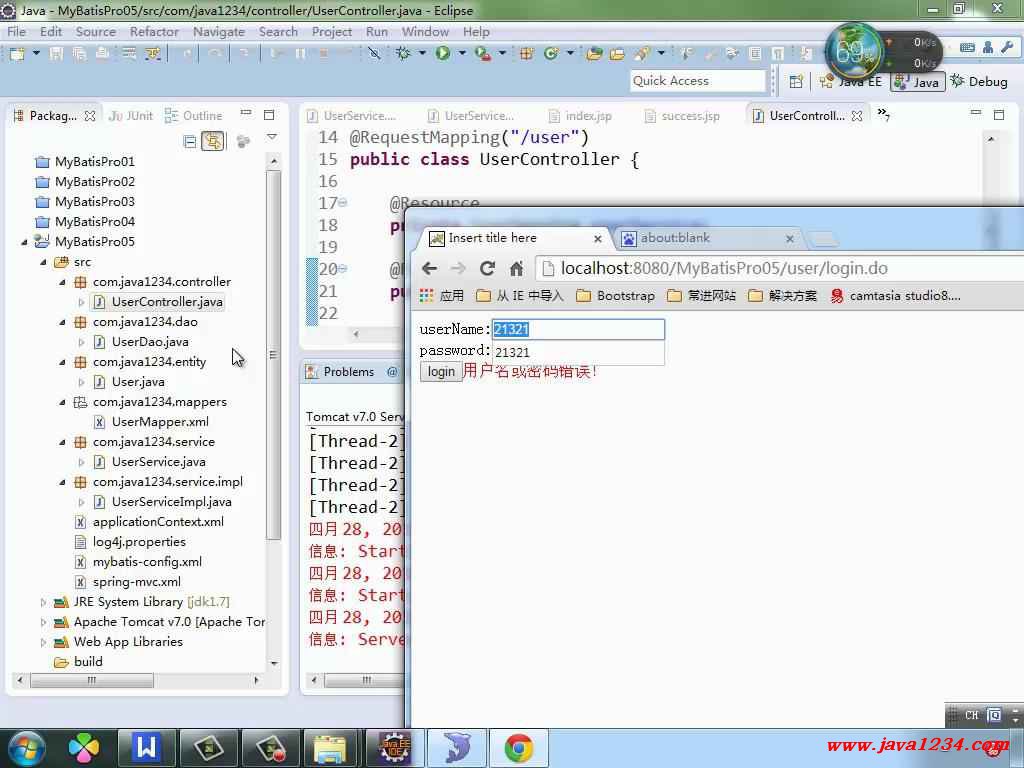
Task: Click the browser address bar URL
Action: [724, 268]
